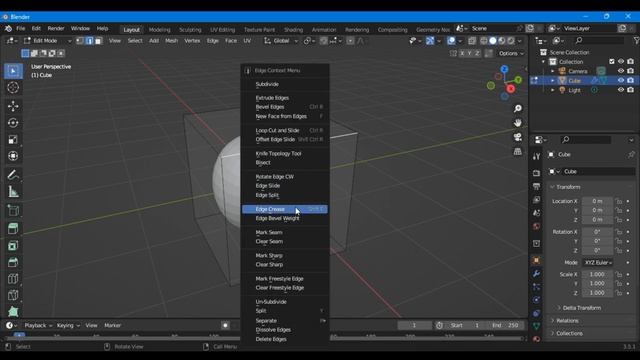Expand Collections panel
Viewport: 640px width, 360px height.
[x=569, y=333]
